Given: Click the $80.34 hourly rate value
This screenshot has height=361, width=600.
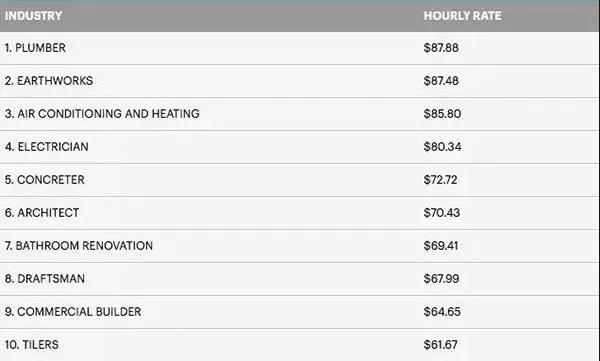Looking at the screenshot, I should point(442,147).
